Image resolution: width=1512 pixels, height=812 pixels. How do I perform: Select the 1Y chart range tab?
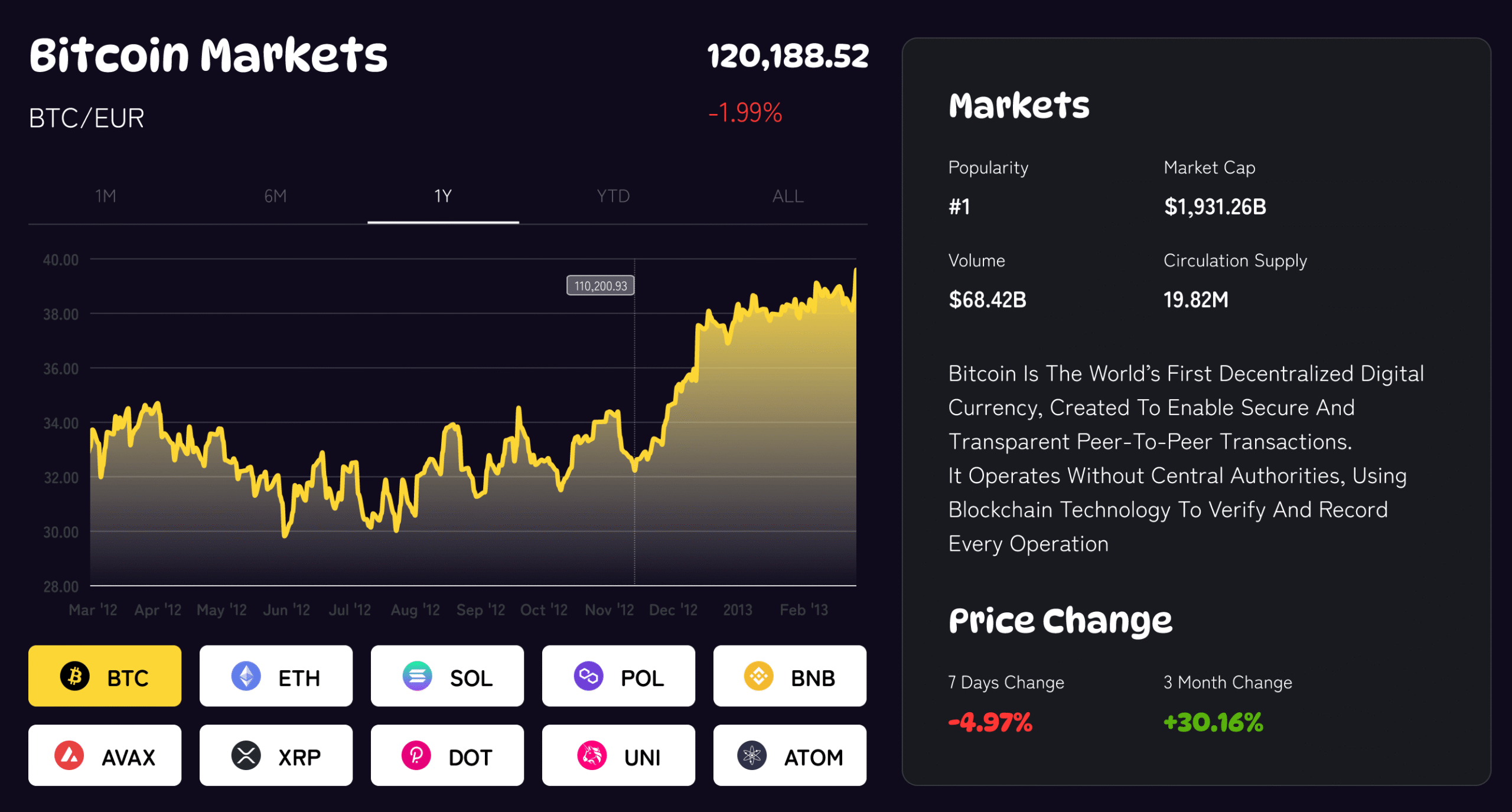443,197
